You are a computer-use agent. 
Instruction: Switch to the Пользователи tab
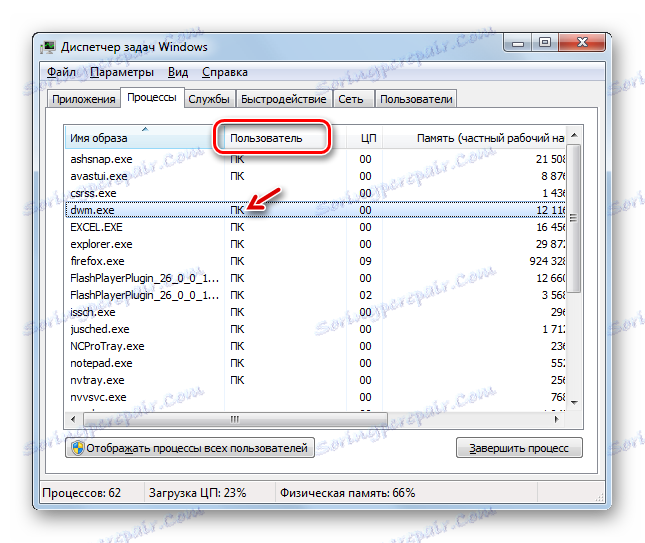coord(416,99)
